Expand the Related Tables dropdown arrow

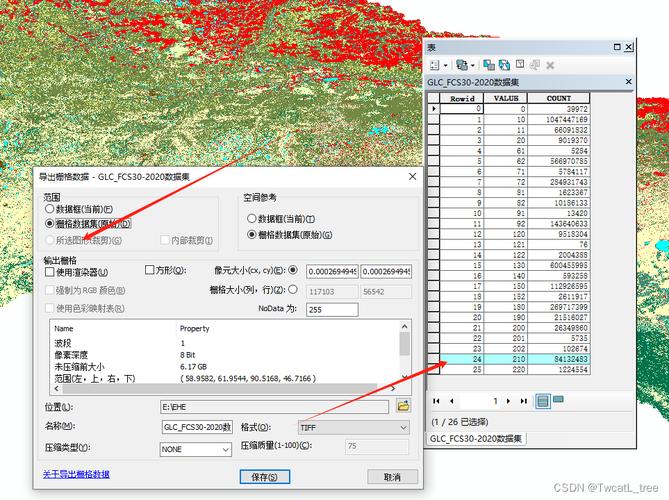(473, 66)
